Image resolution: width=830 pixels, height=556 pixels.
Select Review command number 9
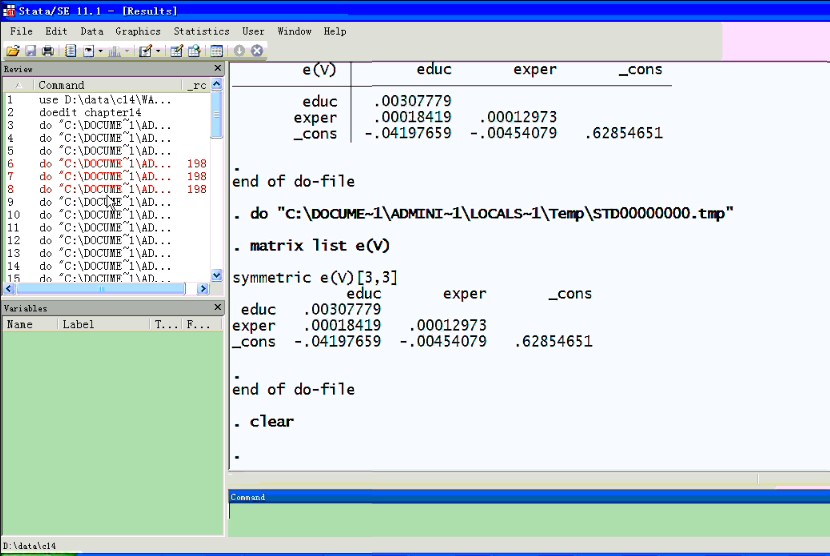pyautogui.click(x=106, y=202)
